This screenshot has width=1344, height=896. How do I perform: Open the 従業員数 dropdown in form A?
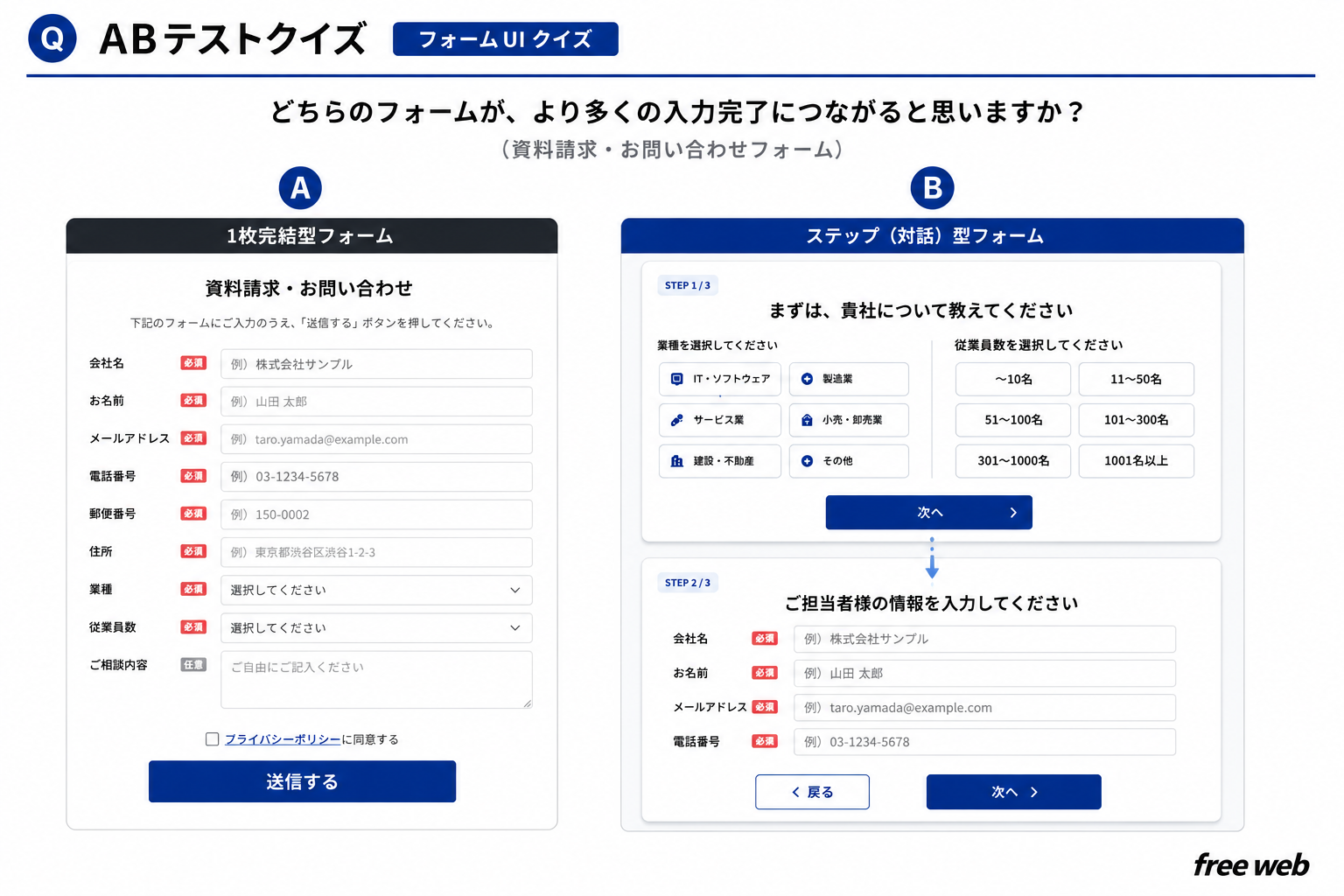[376, 627]
